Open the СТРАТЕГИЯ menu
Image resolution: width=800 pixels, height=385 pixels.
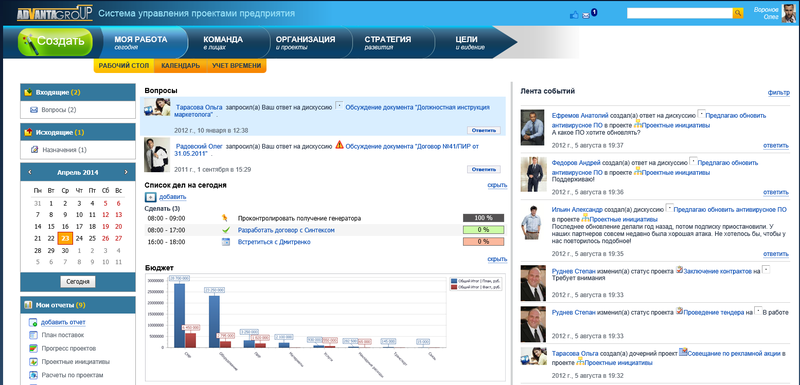388,42
